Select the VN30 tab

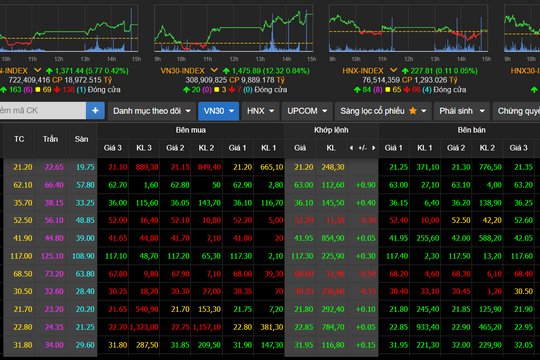[x=219, y=111]
